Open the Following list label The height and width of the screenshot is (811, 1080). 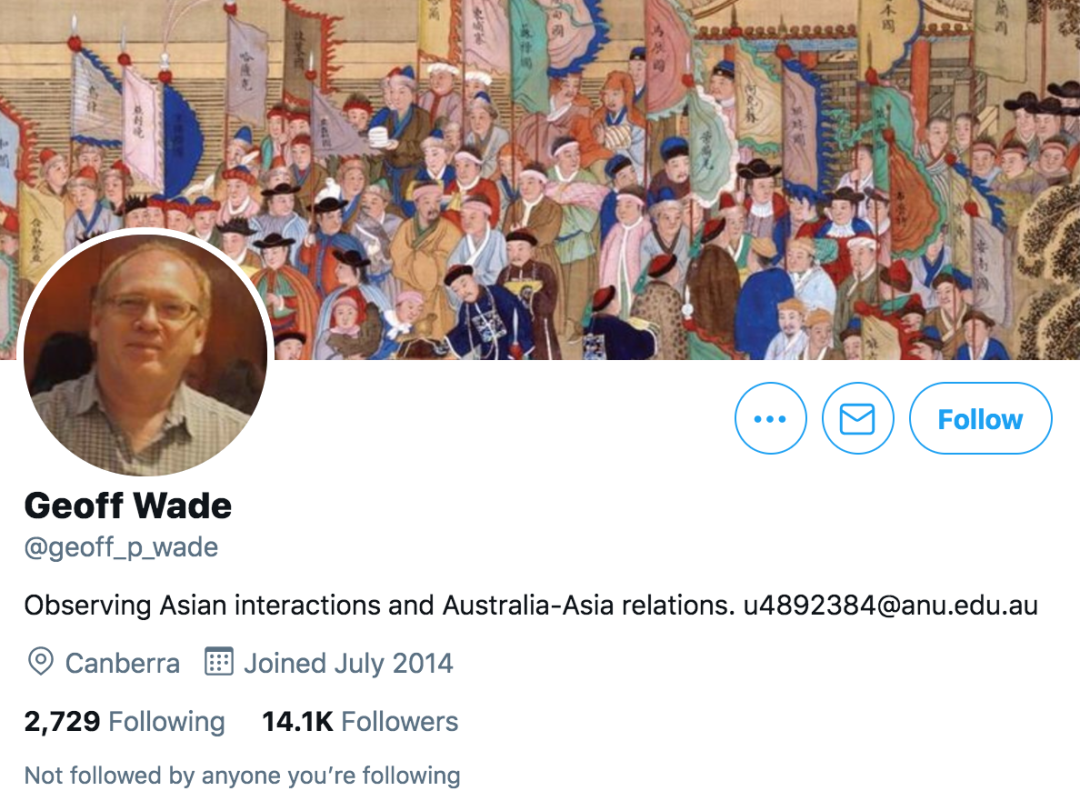click(167, 721)
